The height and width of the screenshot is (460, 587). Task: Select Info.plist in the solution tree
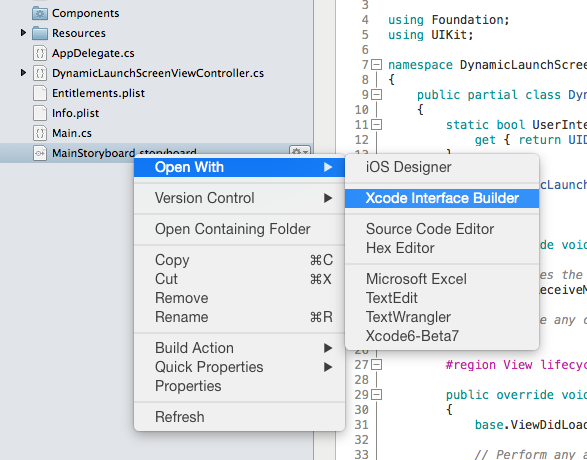(x=76, y=113)
